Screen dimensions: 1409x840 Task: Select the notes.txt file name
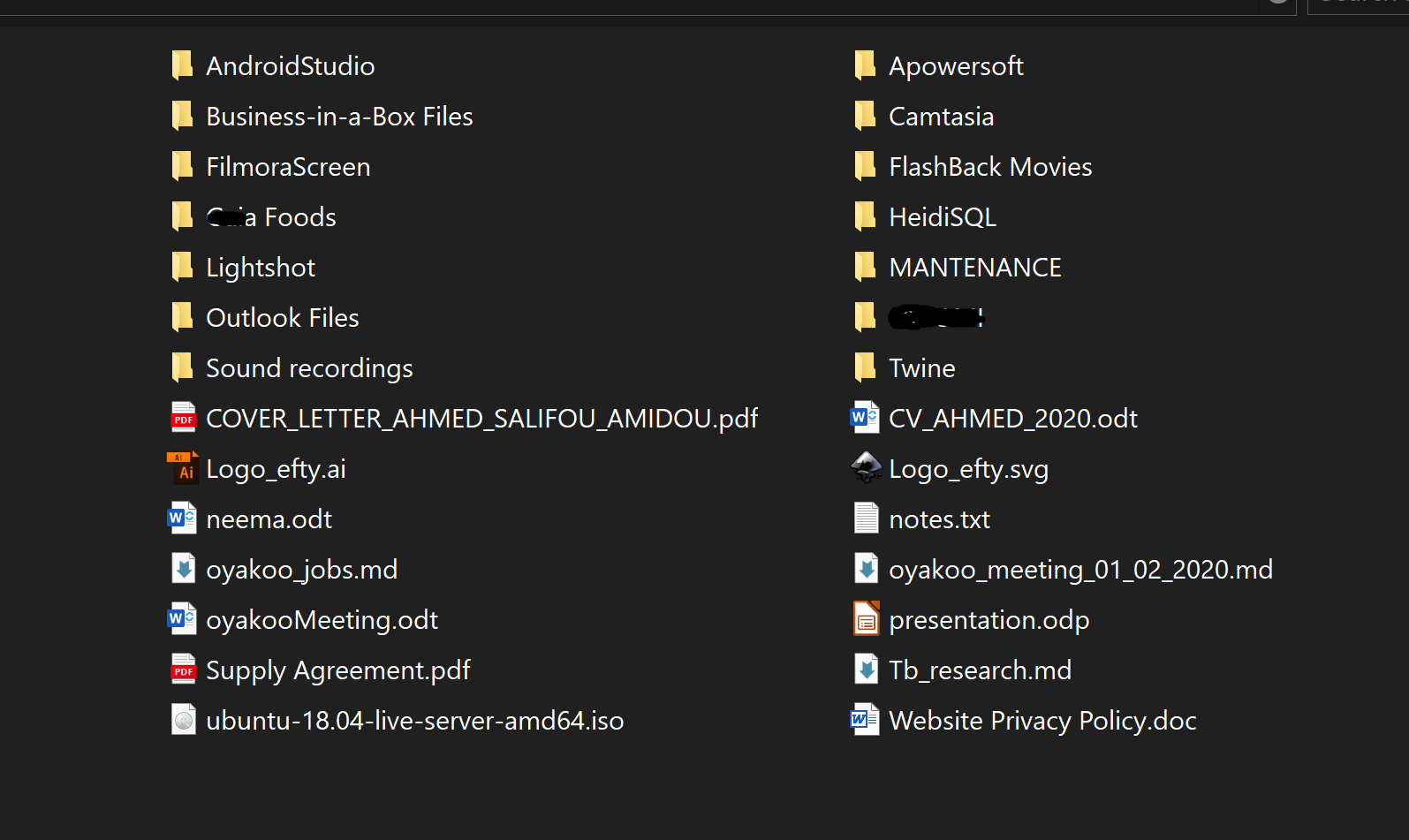[x=939, y=519]
